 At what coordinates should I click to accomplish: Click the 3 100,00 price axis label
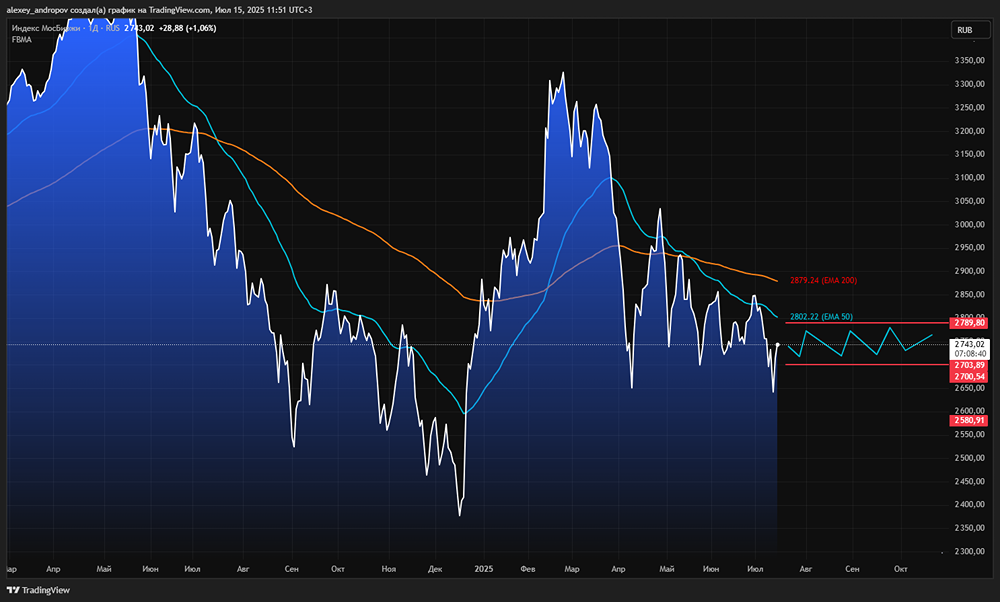[969, 177]
